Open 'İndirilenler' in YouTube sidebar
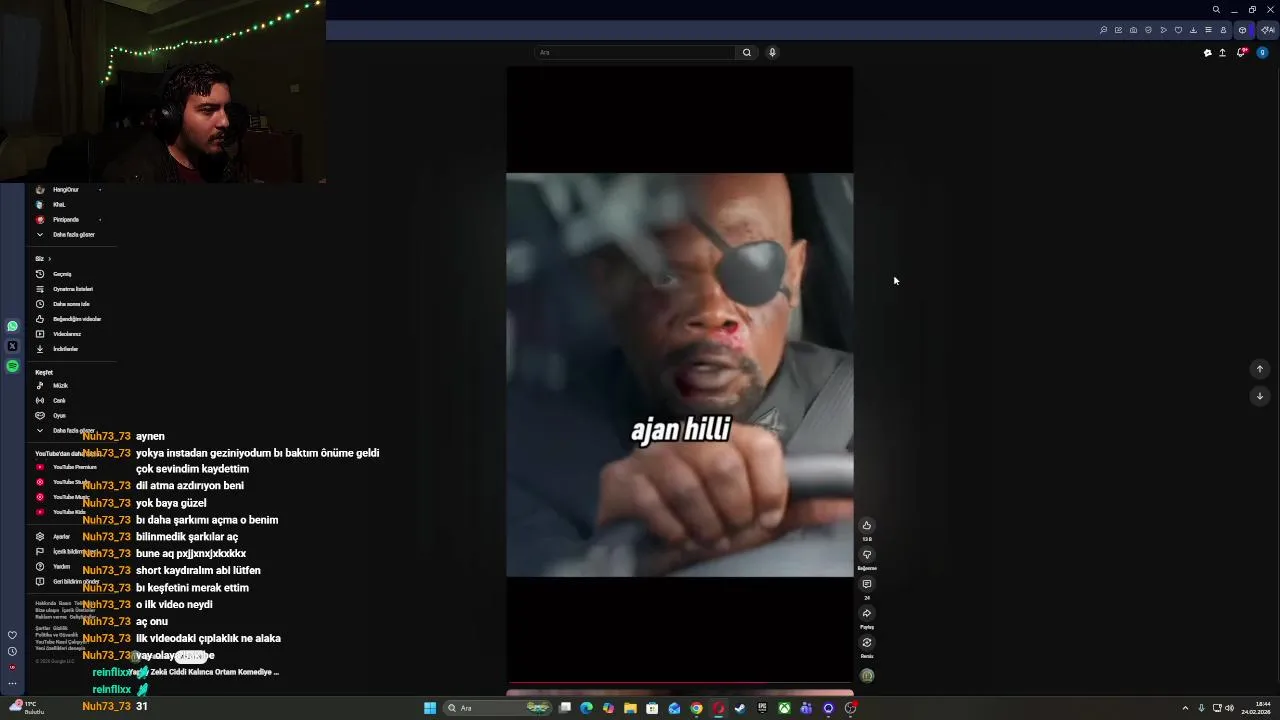This screenshot has height=720, width=1280. pyautogui.click(x=65, y=349)
